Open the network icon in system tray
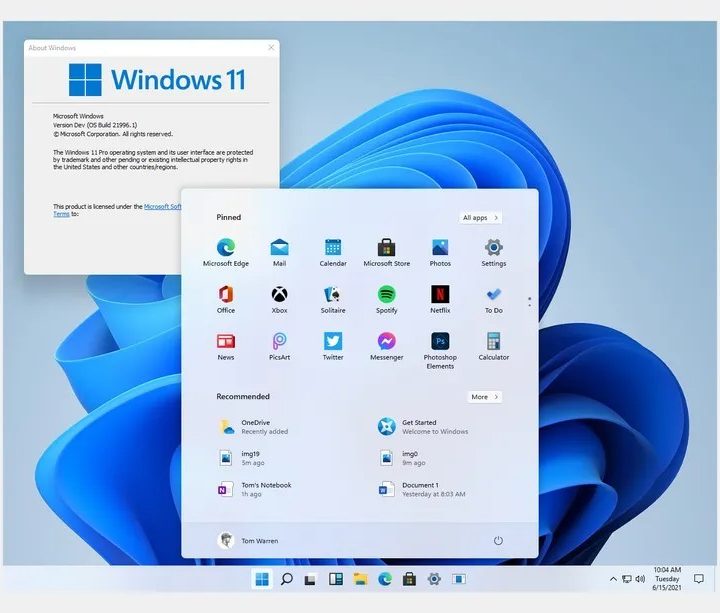This screenshot has height=613, width=720. pos(626,579)
